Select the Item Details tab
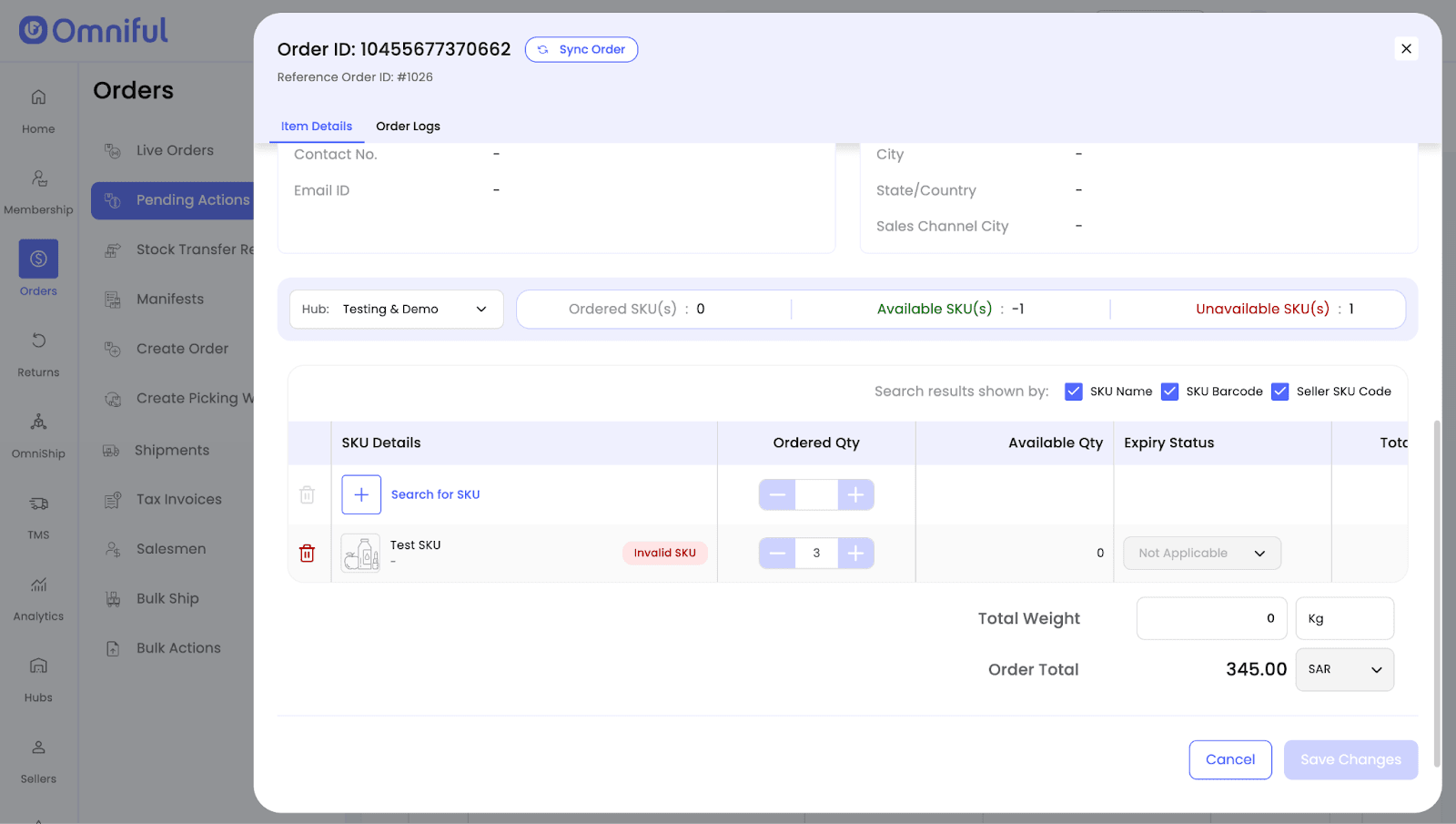Image resolution: width=1456 pixels, height=824 pixels. tap(316, 127)
